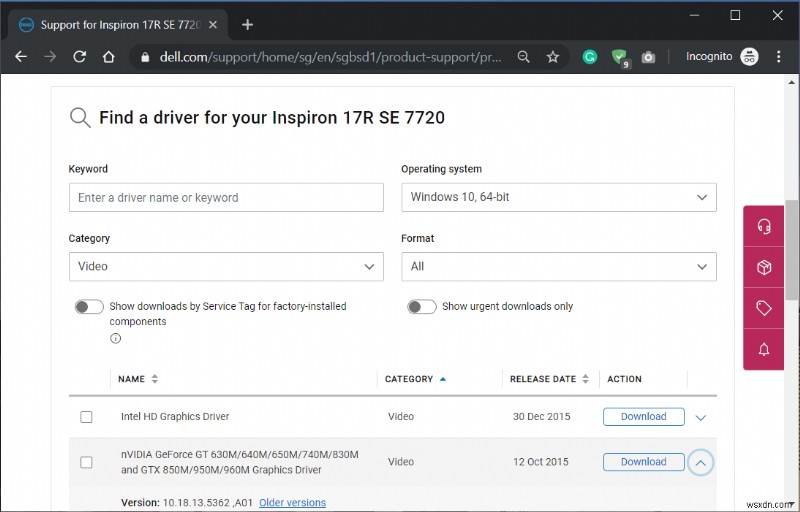Bookmark this page with the star icon
Screen dimensions: 800x512
click(552, 57)
